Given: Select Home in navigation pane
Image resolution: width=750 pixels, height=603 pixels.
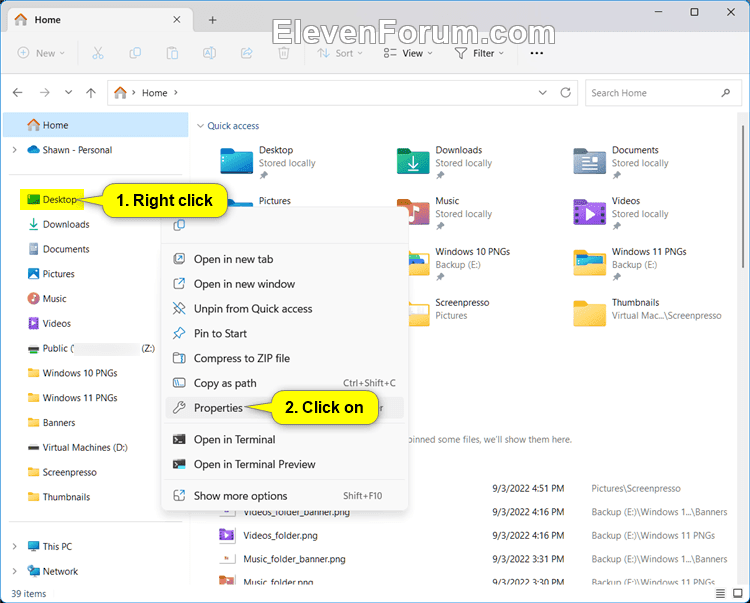Looking at the screenshot, I should coord(96,125).
